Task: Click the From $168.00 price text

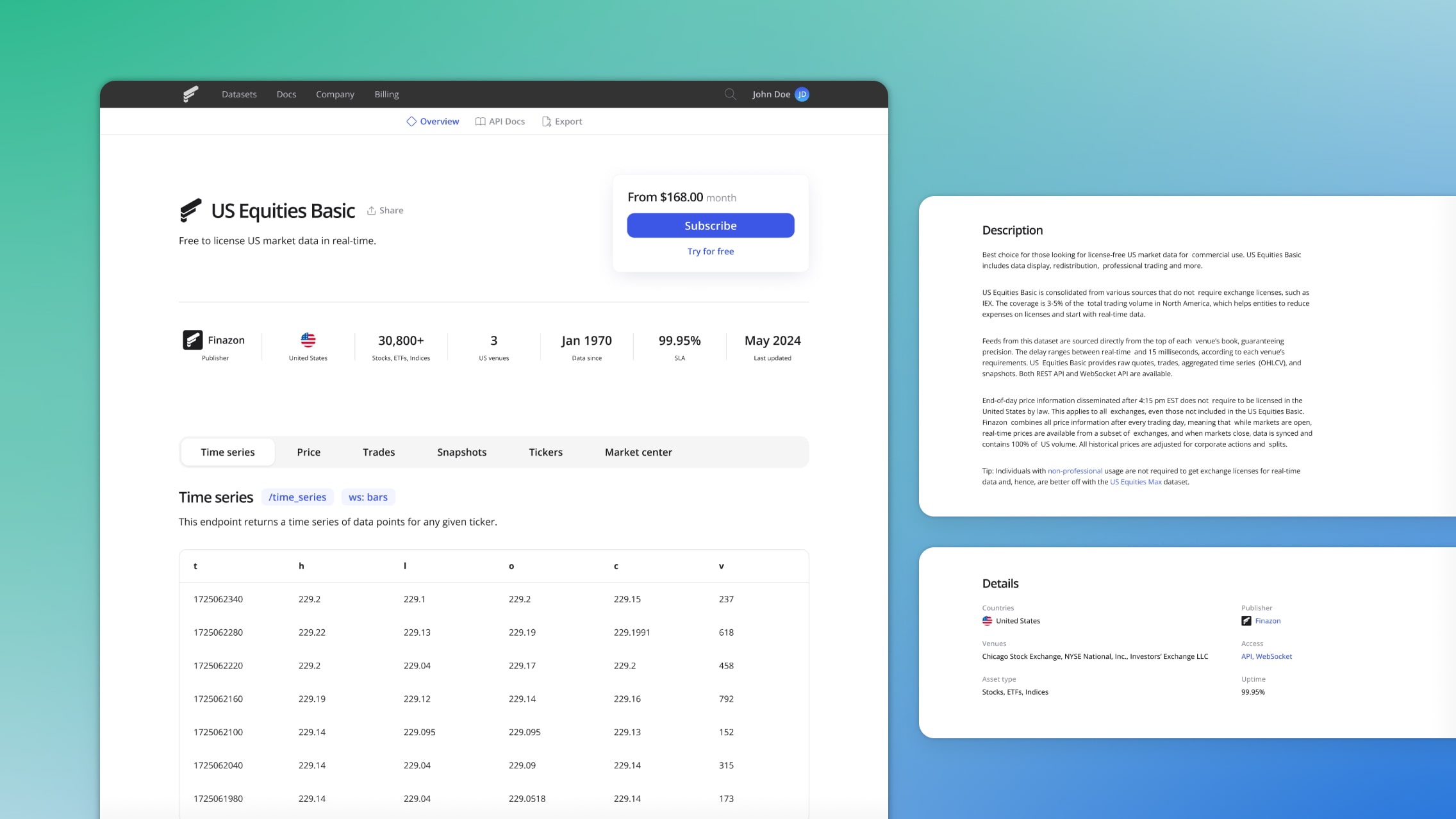Action: pos(665,197)
